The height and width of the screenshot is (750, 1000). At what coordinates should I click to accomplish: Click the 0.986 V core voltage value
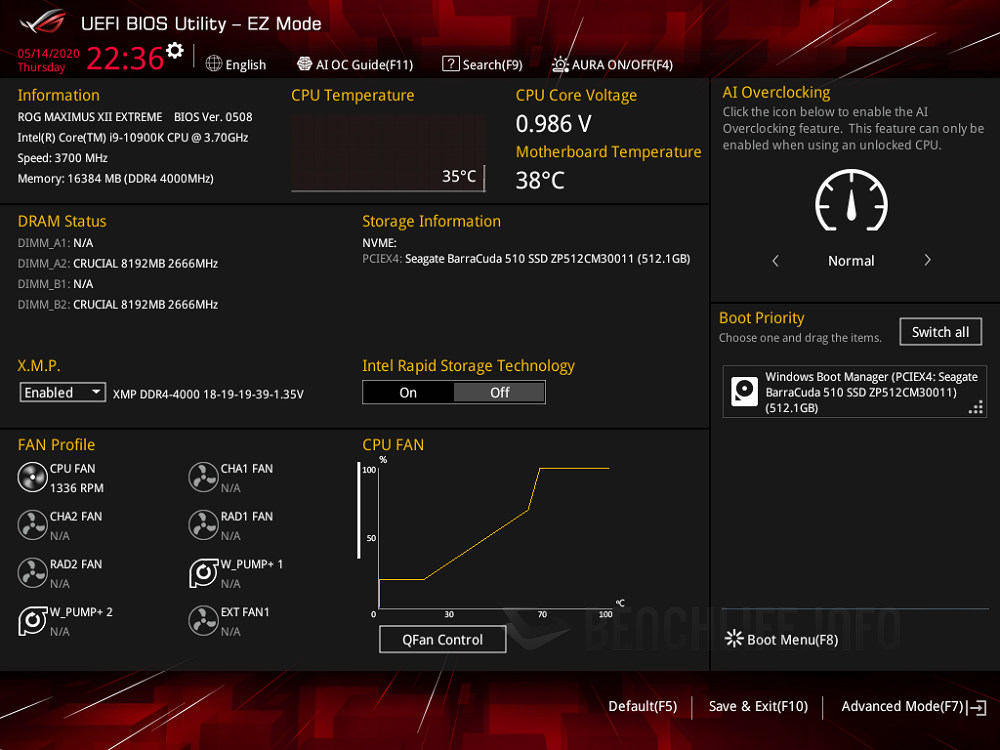(x=554, y=124)
